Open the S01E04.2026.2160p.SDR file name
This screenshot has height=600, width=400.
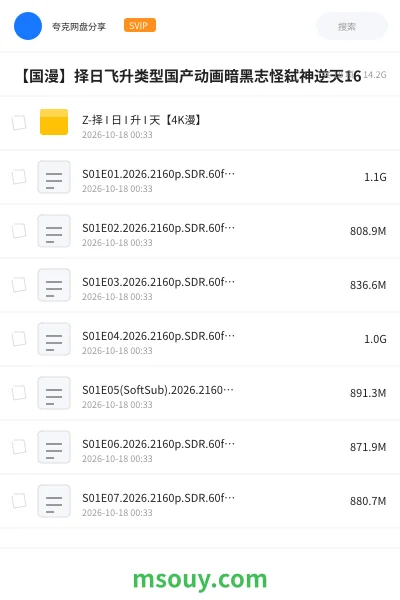[x=158, y=336]
